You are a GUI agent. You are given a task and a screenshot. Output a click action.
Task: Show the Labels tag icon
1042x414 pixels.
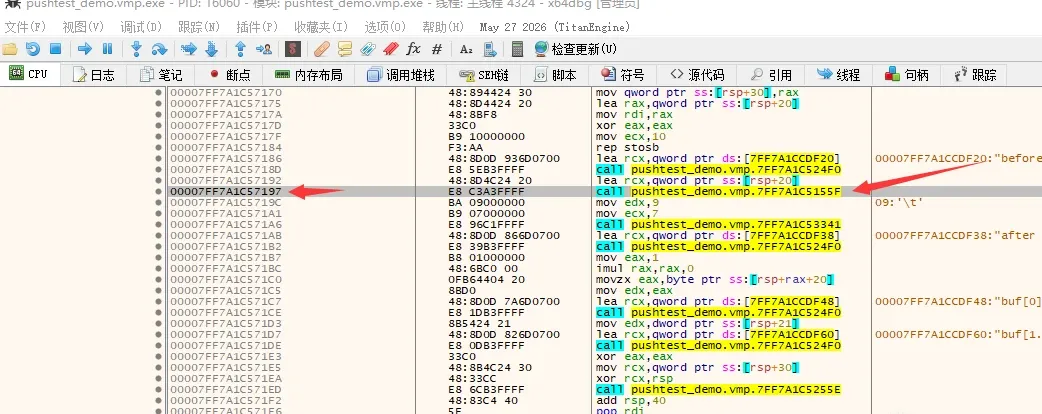pyautogui.click(x=367, y=49)
